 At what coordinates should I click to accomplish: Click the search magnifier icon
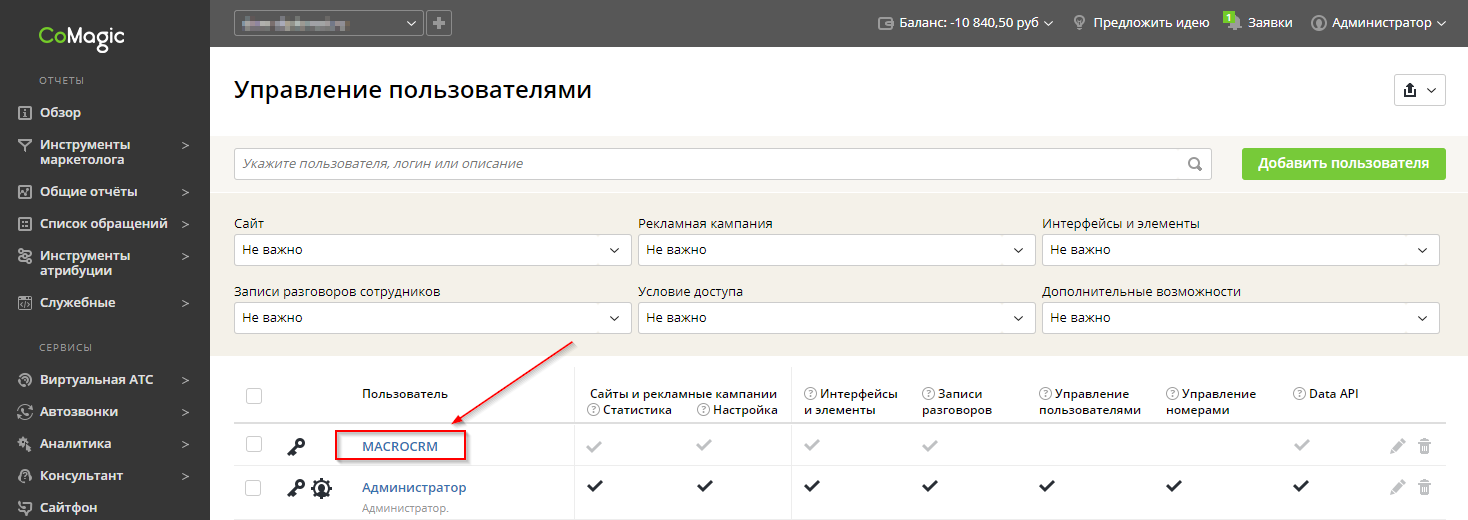point(1194,164)
